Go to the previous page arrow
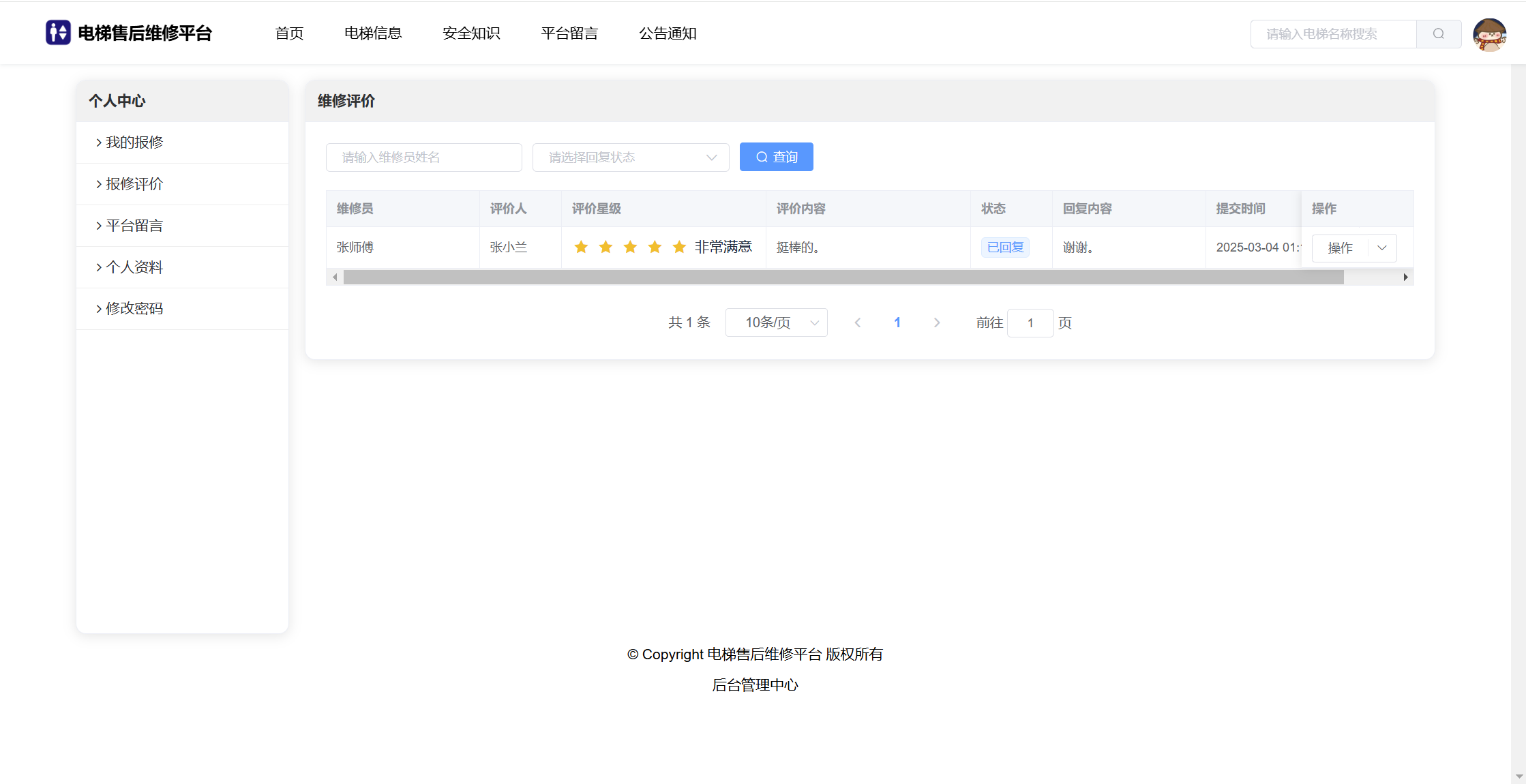 tap(858, 322)
